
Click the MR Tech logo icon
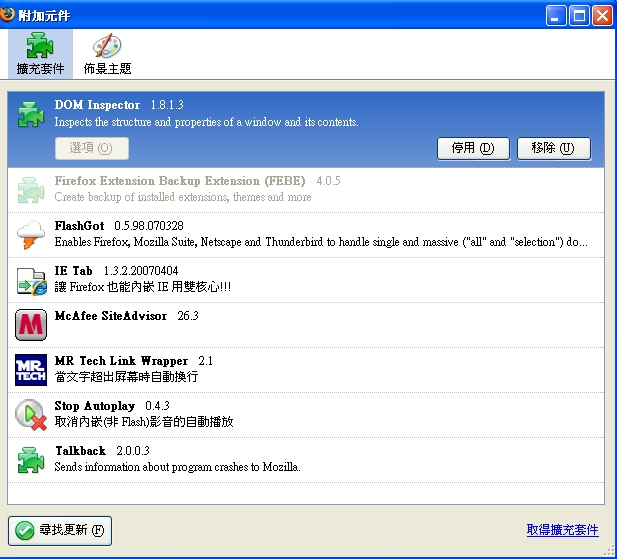click(x=31, y=370)
